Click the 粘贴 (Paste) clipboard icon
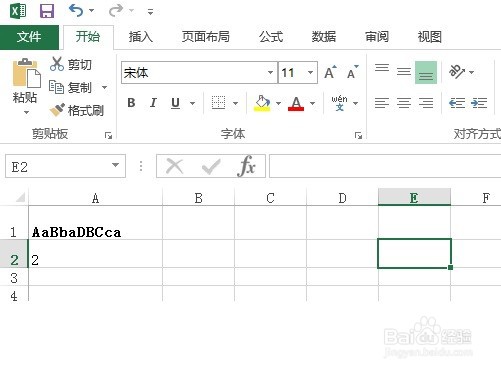 [x=26, y=73]
